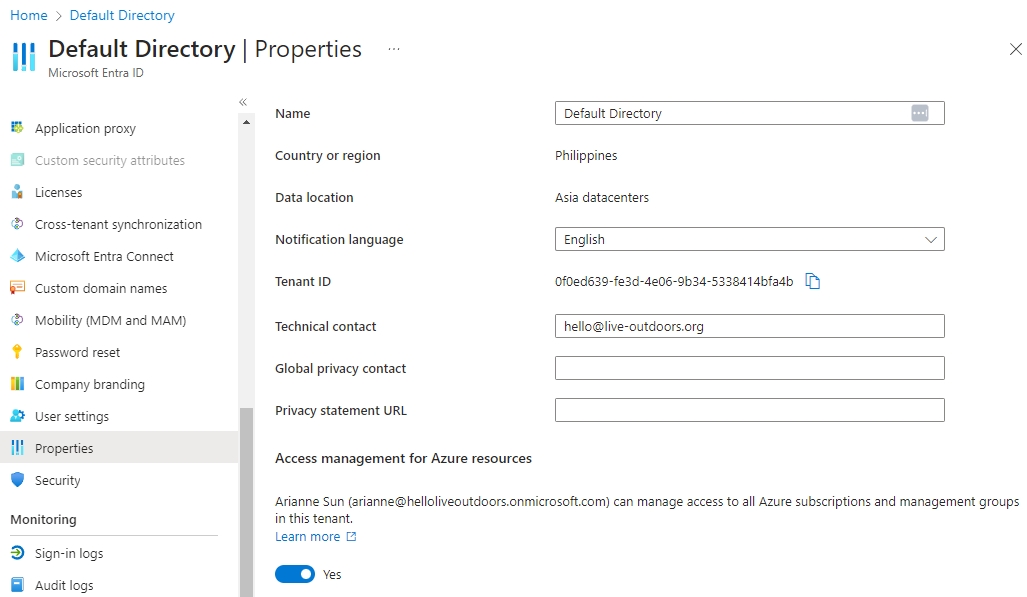Copy the Tenant ID to clipboard
Image resolution: width=1027 pixels, height=597 pixels.
point(813,282)
